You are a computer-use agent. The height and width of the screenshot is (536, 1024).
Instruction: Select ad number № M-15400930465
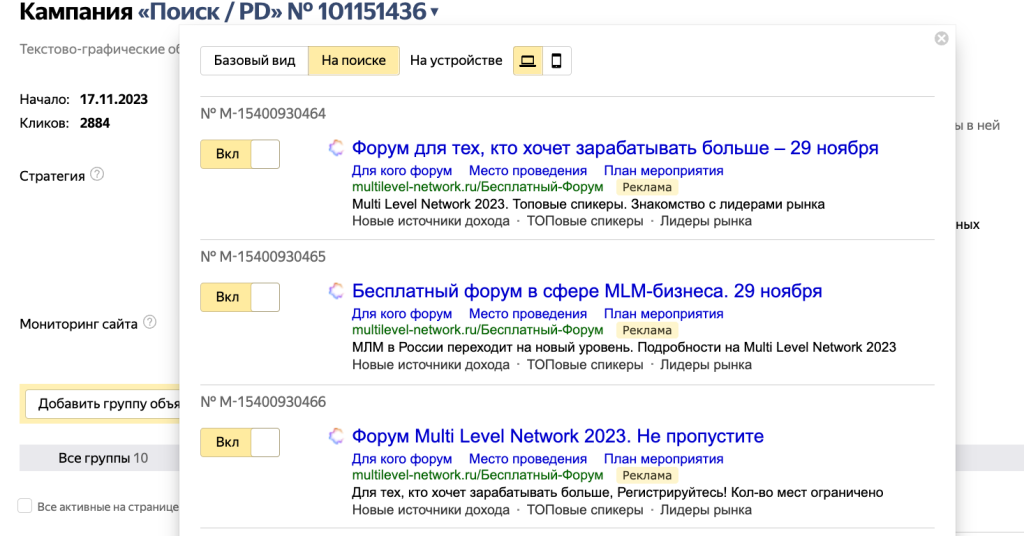(x=263, y=257)
